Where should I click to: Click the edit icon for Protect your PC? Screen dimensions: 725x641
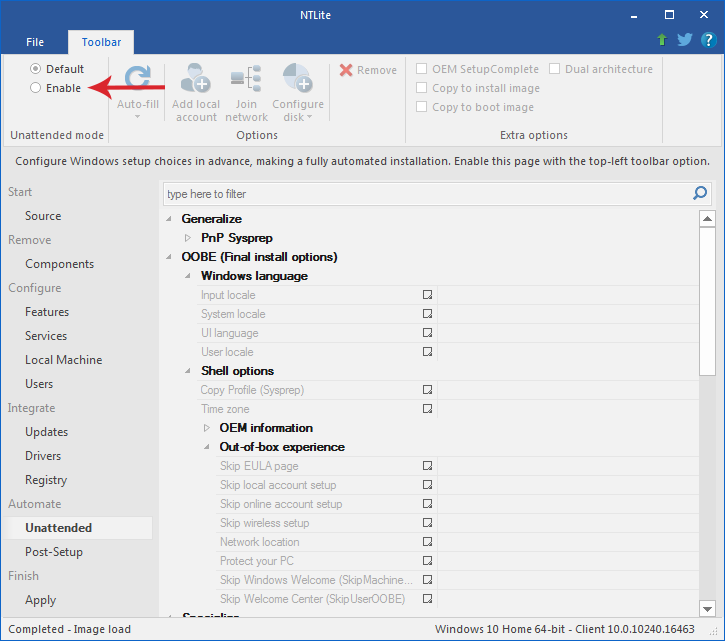pos(427,560)
